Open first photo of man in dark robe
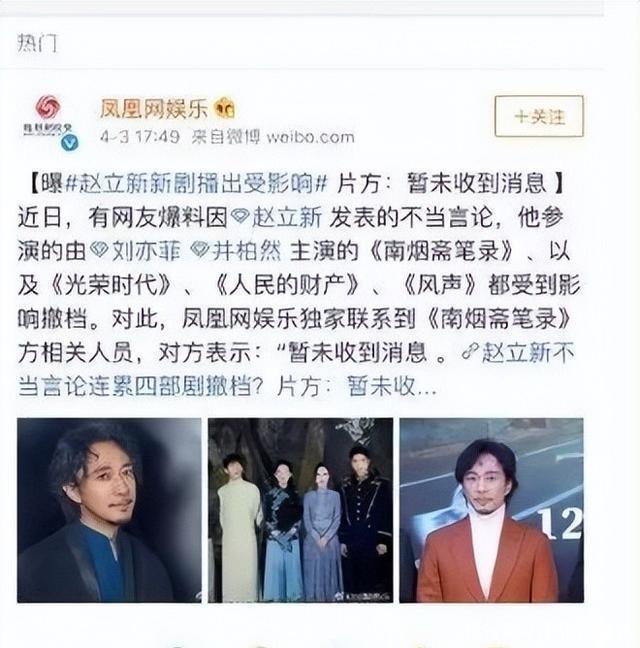The width and height of the screenshot is (640, 648). pyautogui.click(x=109, y=510)
